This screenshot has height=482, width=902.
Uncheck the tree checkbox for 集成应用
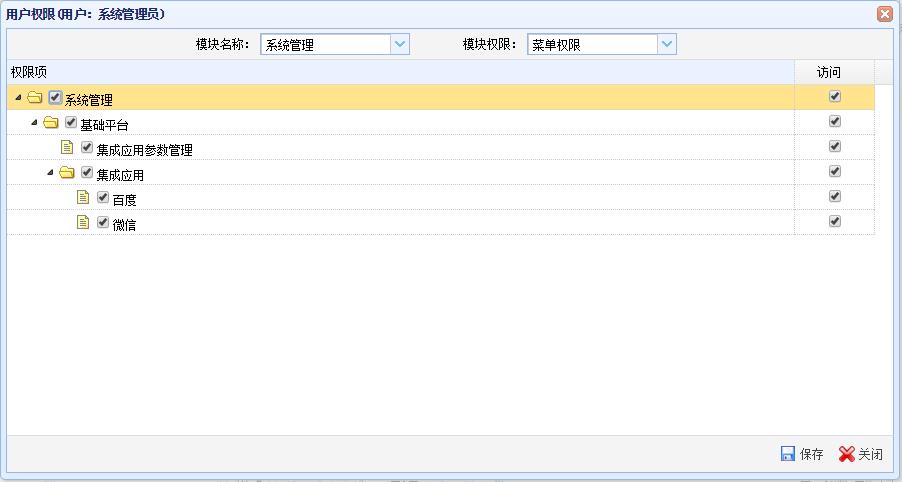click(x=87, y=172)
